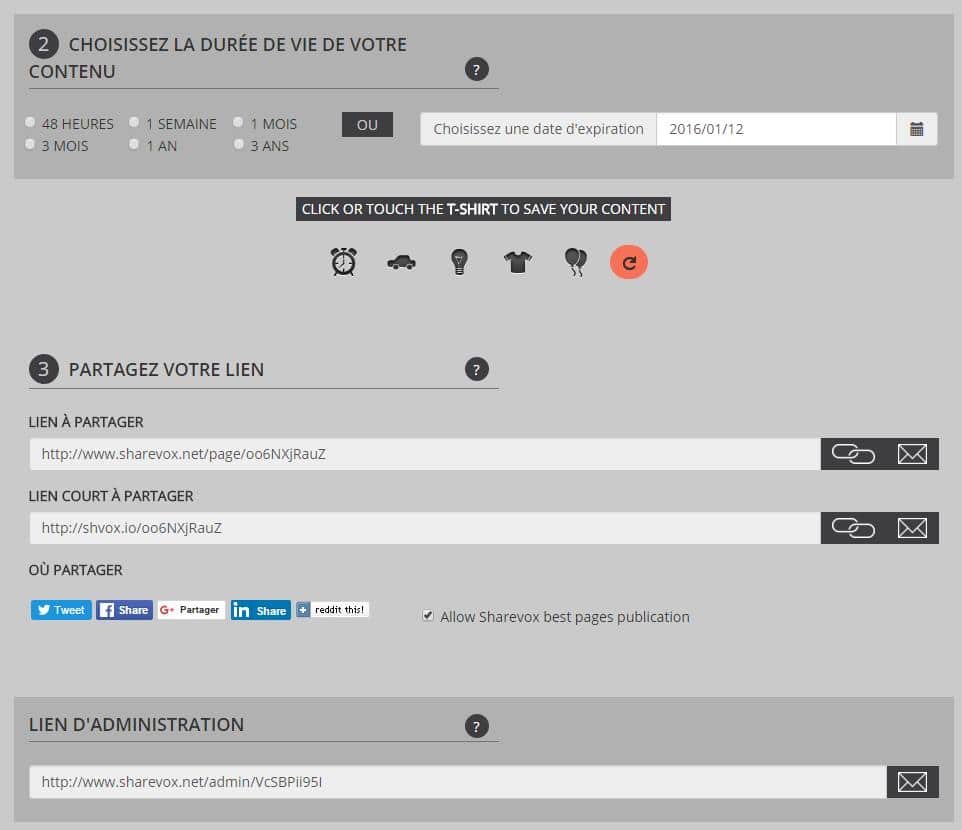Email the administration link via envelope icon
The height and width of the screenshot is (830, 962).
pyautogui.click(x=912, y=781)
